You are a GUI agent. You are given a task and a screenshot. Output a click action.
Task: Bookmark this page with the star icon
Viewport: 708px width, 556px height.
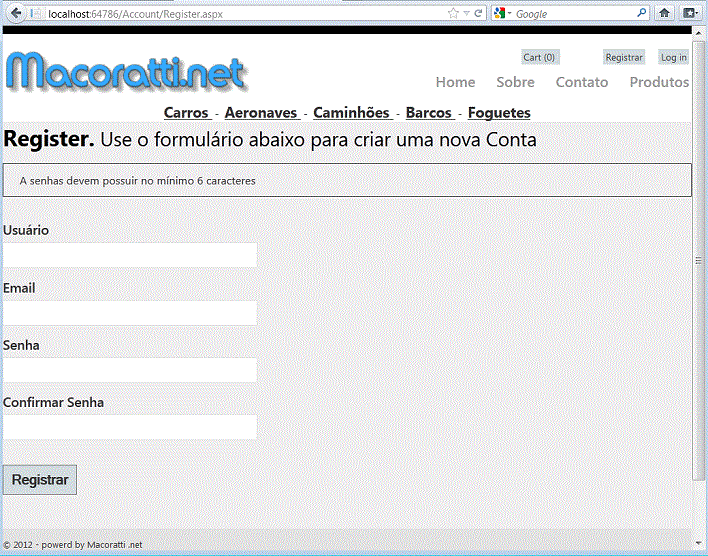tap(453, 13)
